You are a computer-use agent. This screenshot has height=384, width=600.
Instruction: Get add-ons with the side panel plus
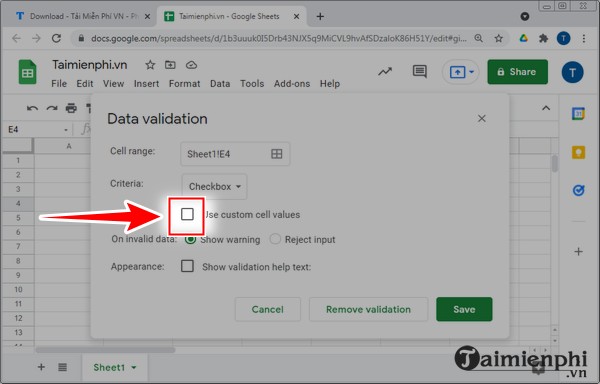(578, 252)
